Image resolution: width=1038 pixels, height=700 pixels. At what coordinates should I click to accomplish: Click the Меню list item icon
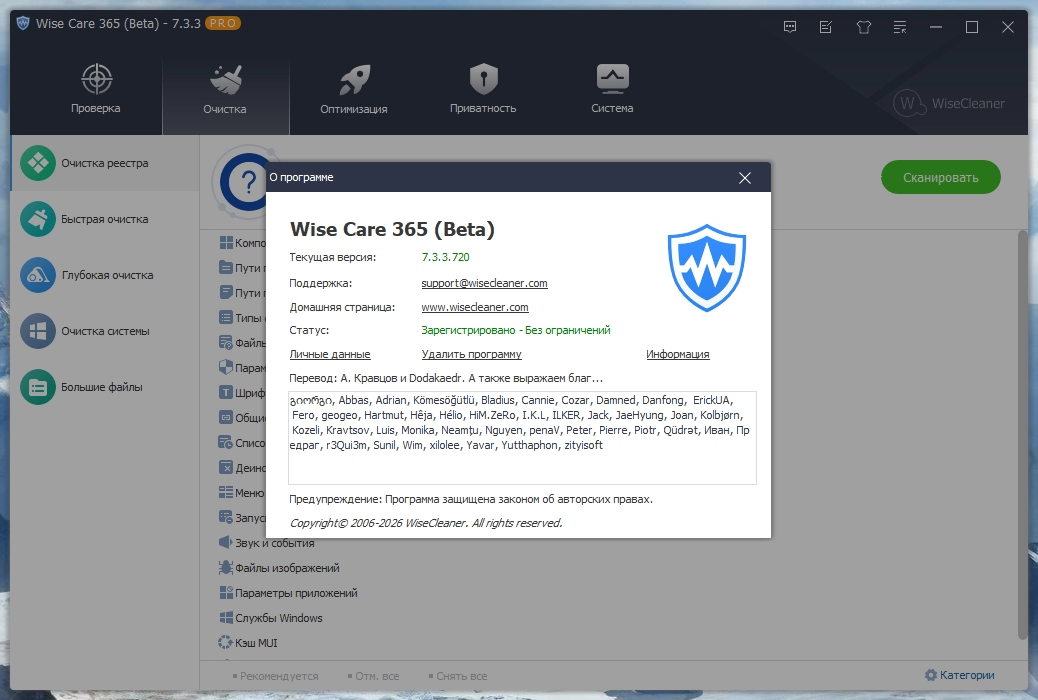pyautogui.click(x=225, y=493)
